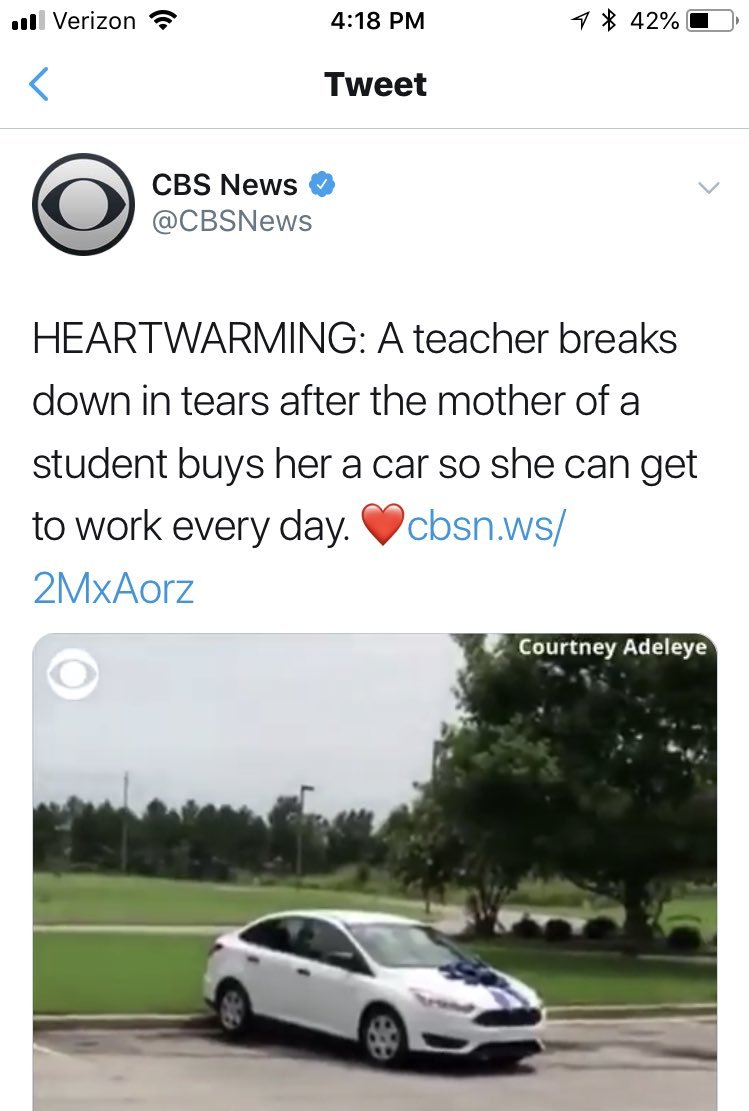The width and height of the screenshot is (749, 1111).
Task: Tap the 4:18 PM clock
Action: click(x=377, y=21)
